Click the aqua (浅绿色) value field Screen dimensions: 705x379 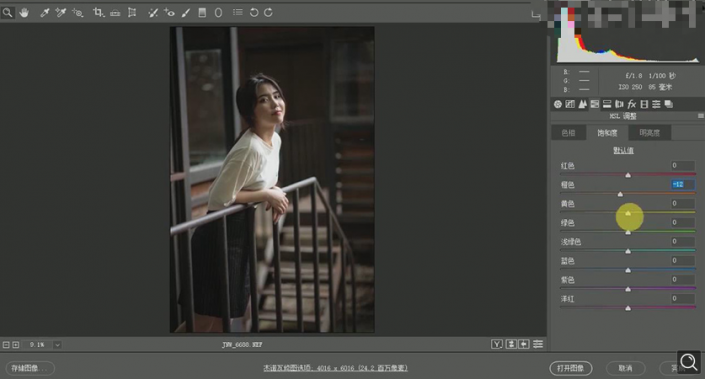tap(683, 241)
